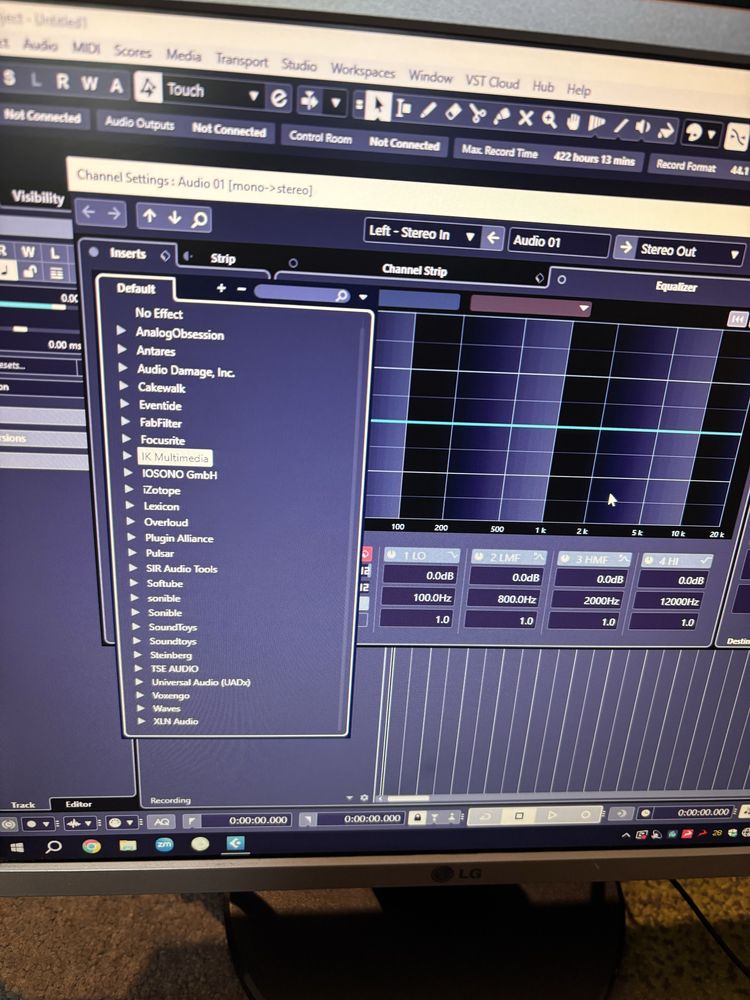Screen dimensions: 750x1000
Task: Toggle band 3 HMF power button
Action: [x=565, y=559]
